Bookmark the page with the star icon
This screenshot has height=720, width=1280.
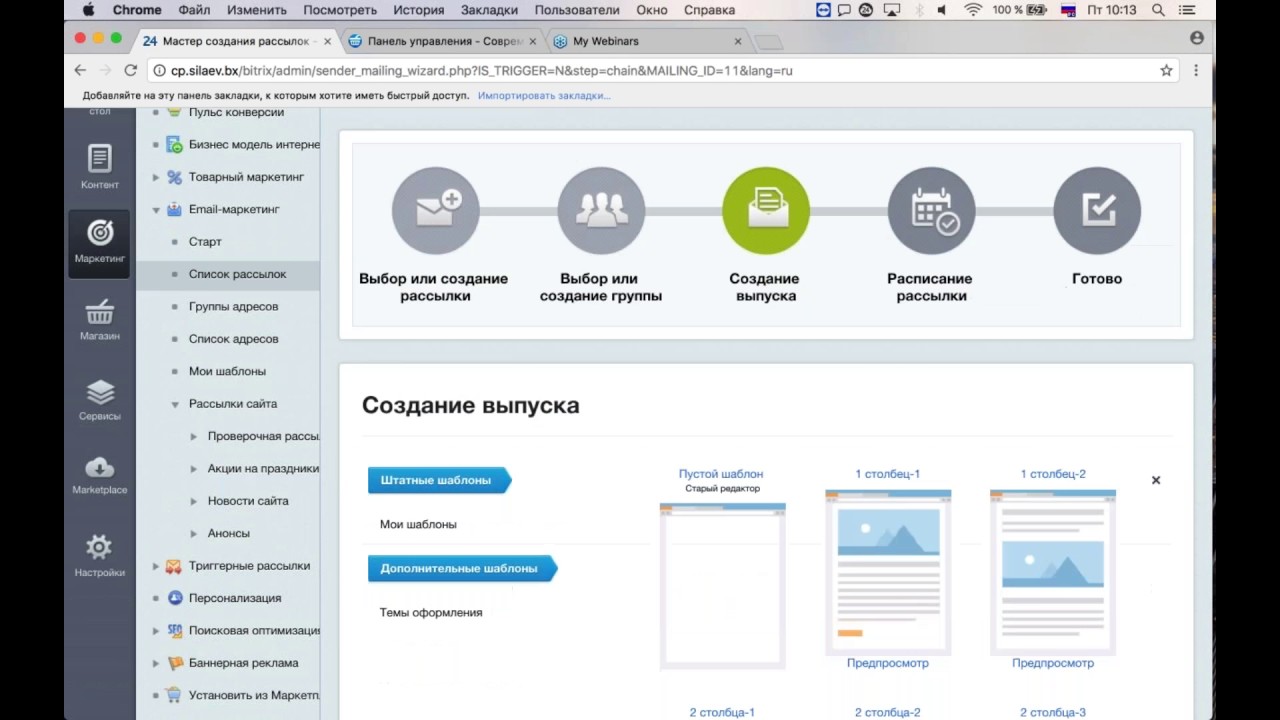click(1166, 70)
